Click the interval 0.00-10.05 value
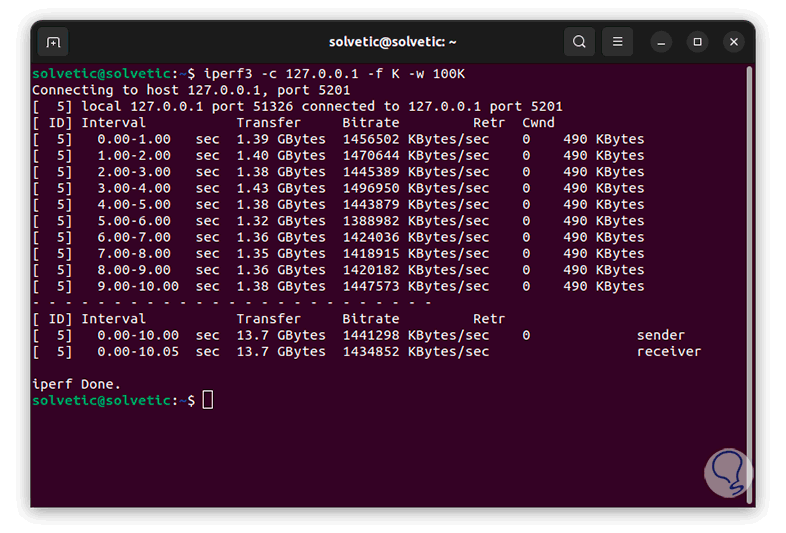 [138, 352]
